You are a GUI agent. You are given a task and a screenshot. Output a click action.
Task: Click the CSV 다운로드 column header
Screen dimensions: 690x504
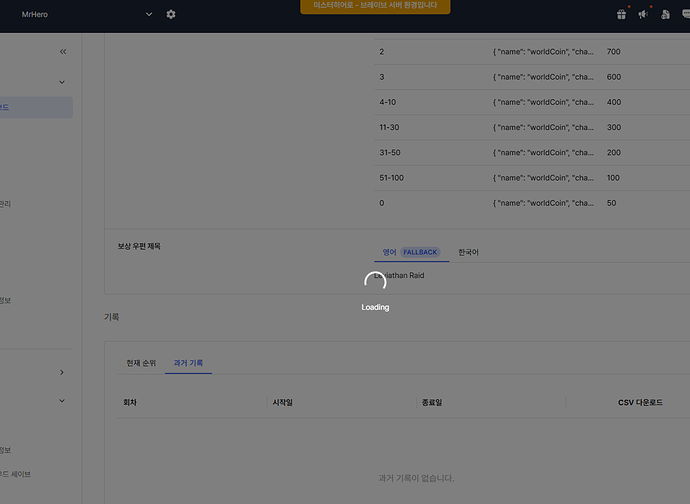click(x=640, y=402)
